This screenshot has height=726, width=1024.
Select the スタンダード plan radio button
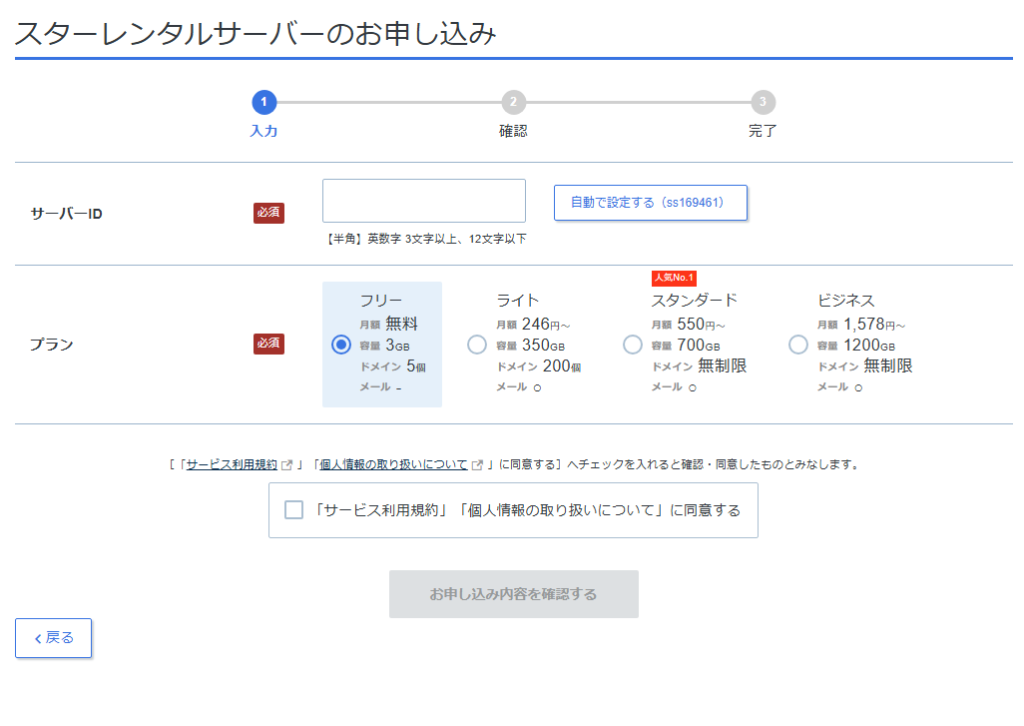(632, 344)
